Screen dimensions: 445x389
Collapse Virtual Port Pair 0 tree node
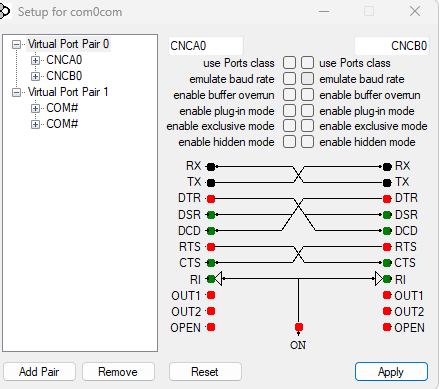[x=16, y=44]
